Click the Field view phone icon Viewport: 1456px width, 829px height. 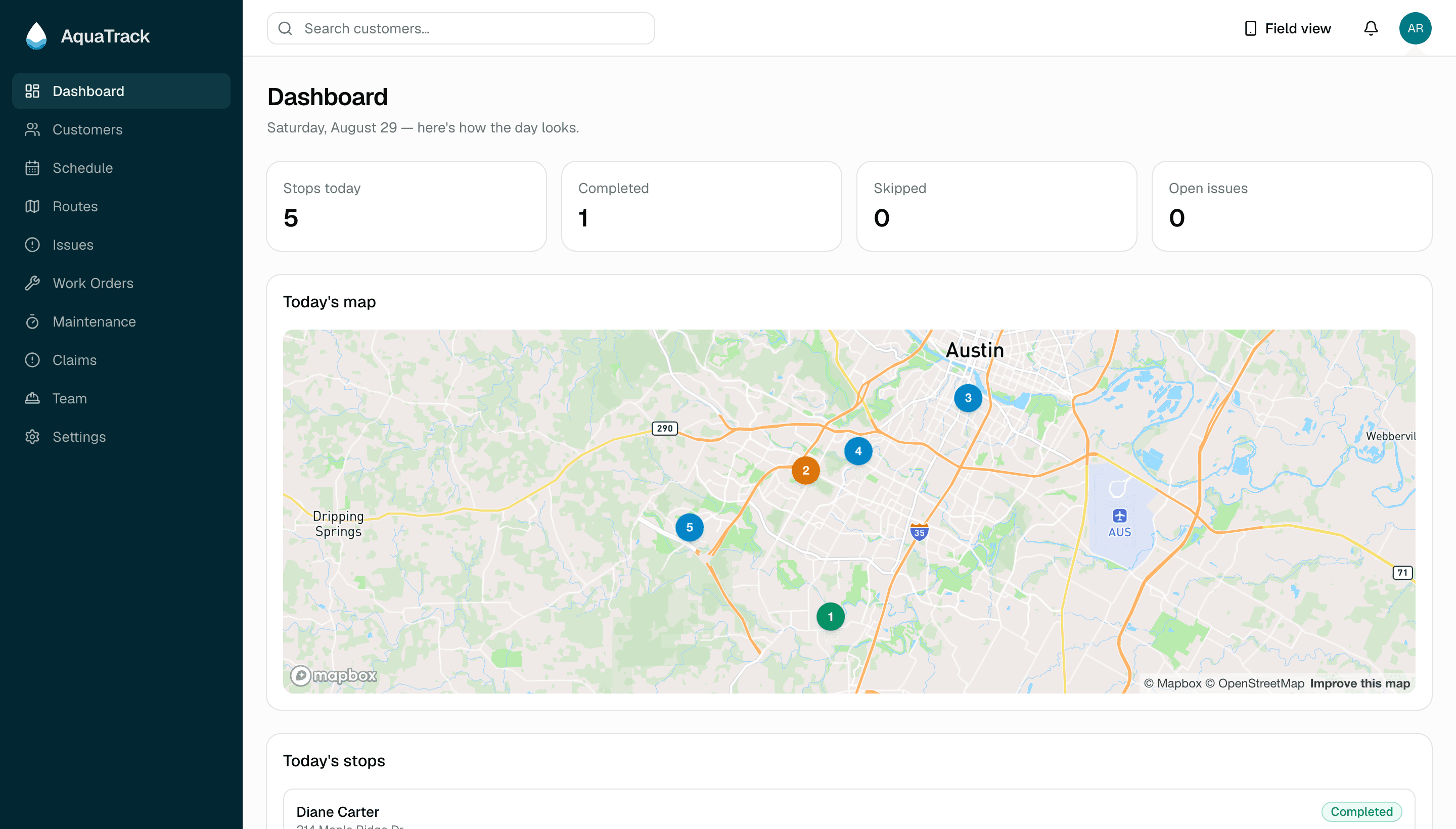point(1250,28)
